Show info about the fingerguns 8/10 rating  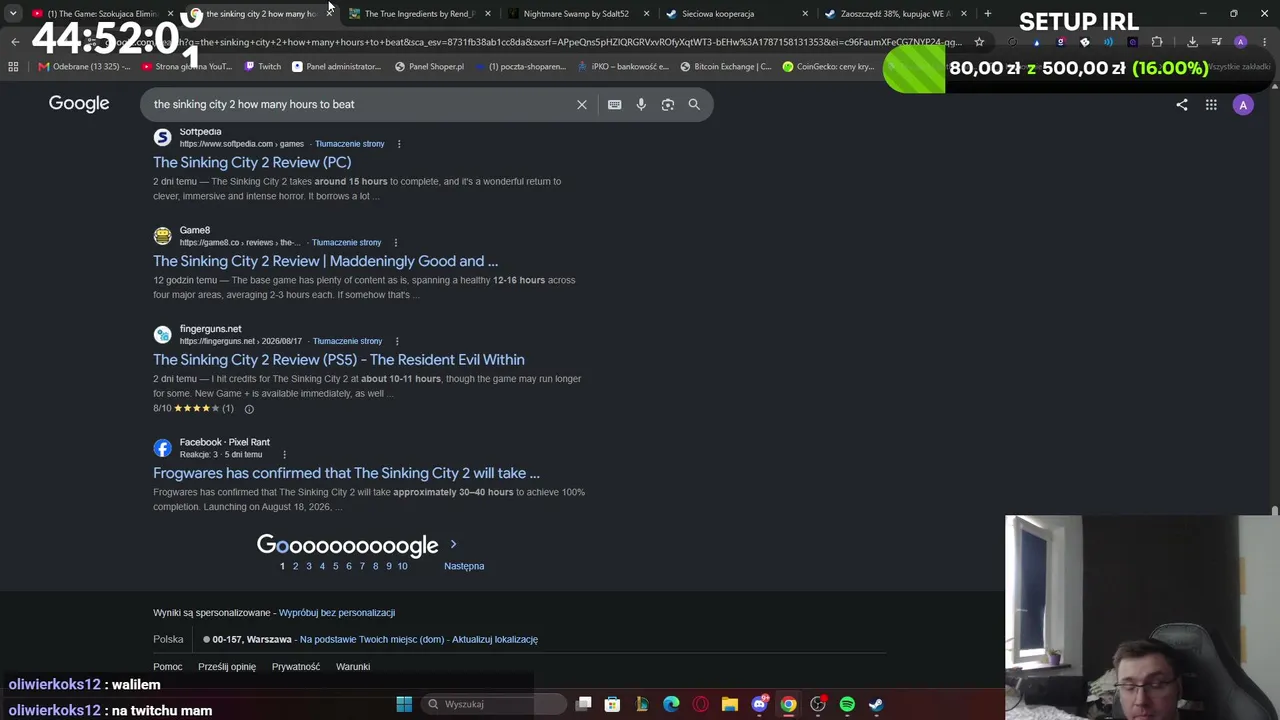(249, 409)
